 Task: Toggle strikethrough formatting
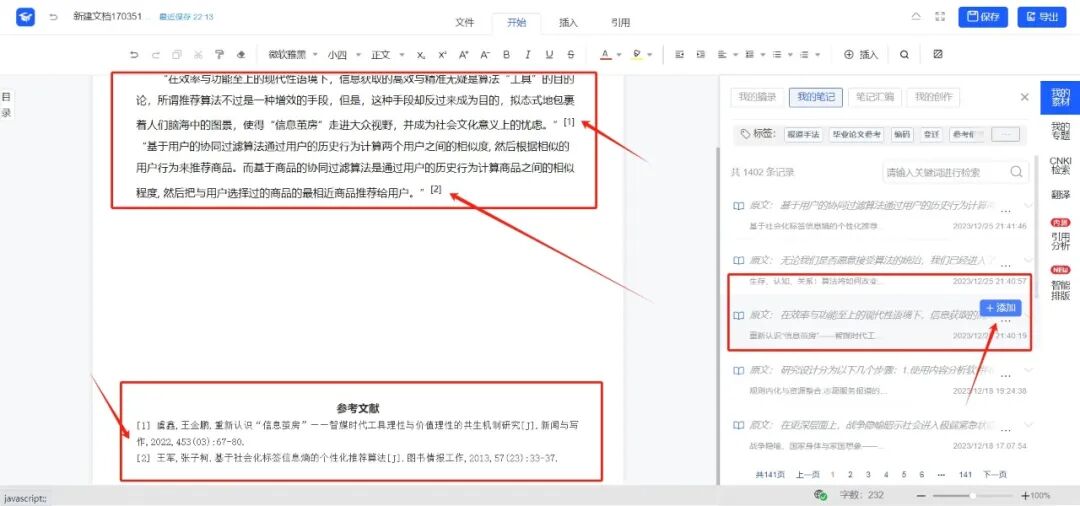(570, 54)
